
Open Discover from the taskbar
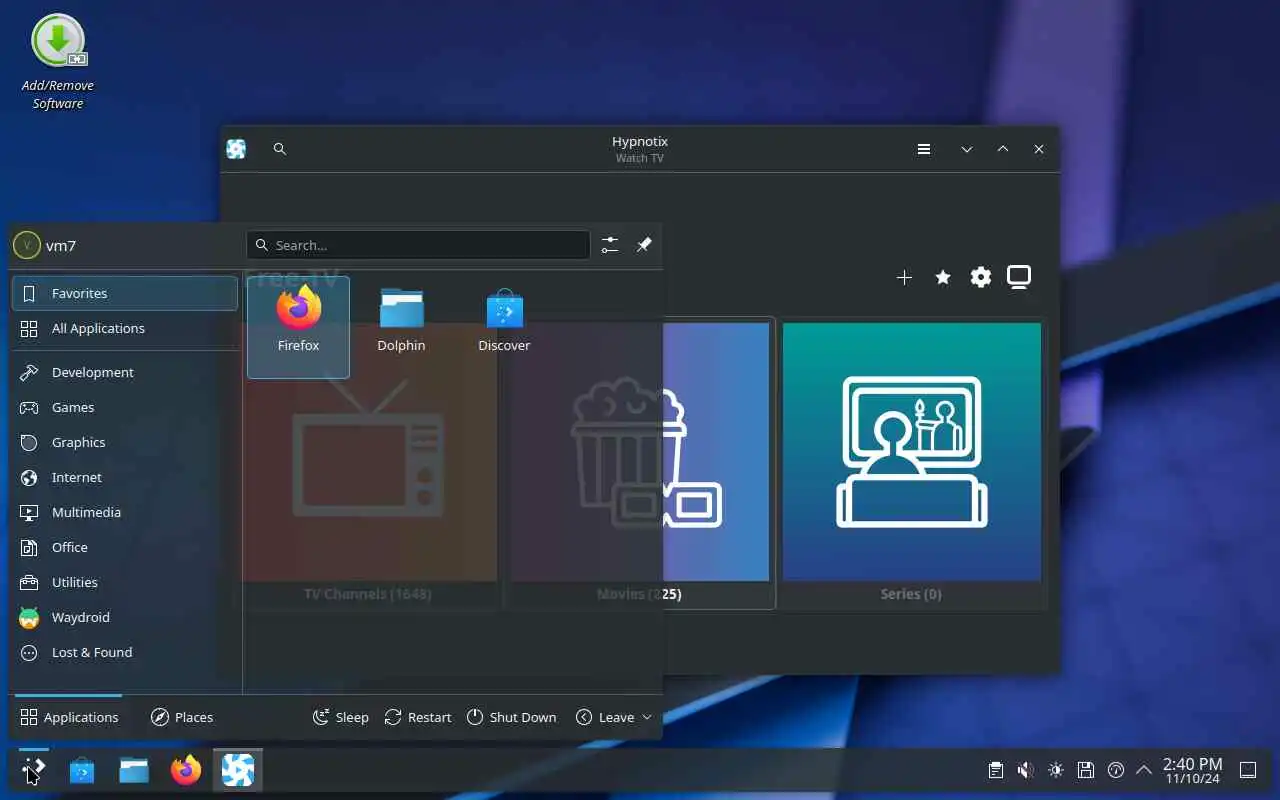tap(82, 770)
